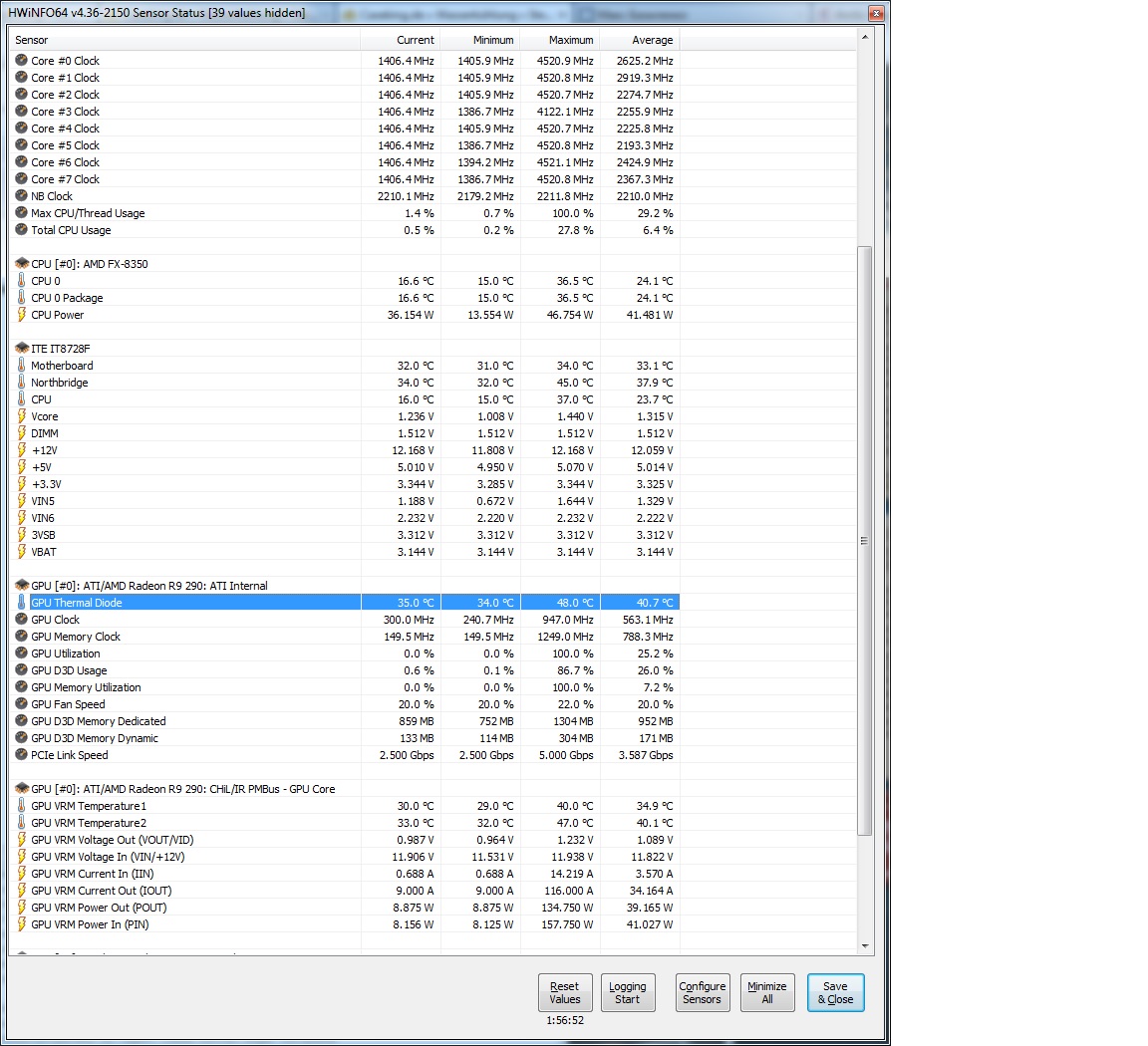Click the Reset Values button
The height and width of the screenshot is (1046, 1148).
tap(564, 992)
